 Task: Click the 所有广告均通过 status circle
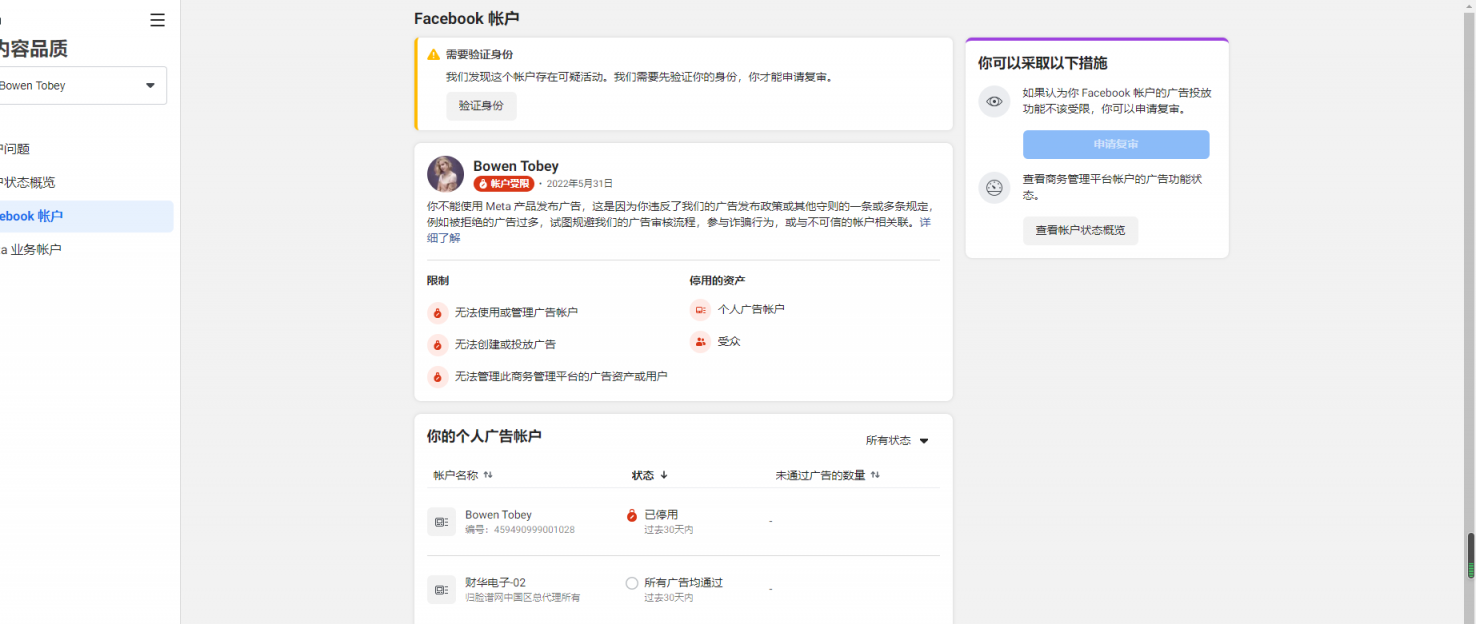tap(632, 583)
